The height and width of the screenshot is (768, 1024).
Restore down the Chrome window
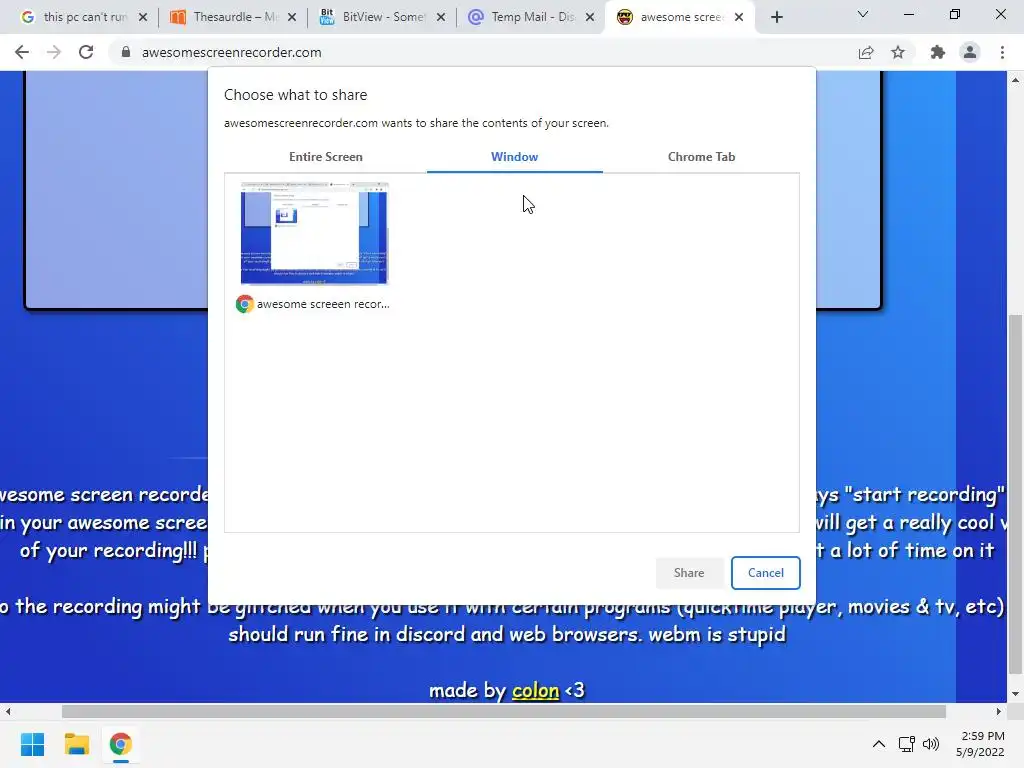955,14
